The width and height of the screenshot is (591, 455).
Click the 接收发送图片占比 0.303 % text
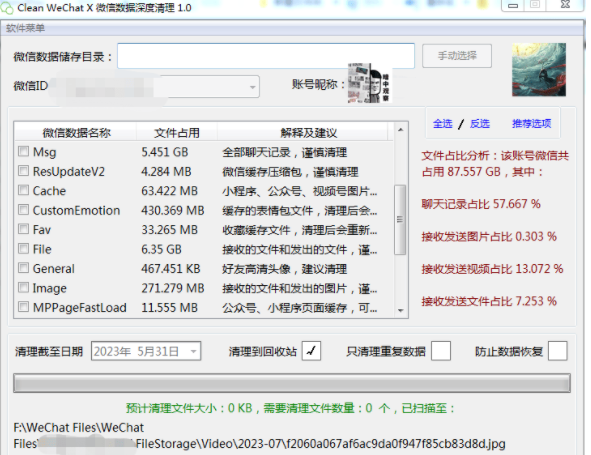click(x=489, y=236)
